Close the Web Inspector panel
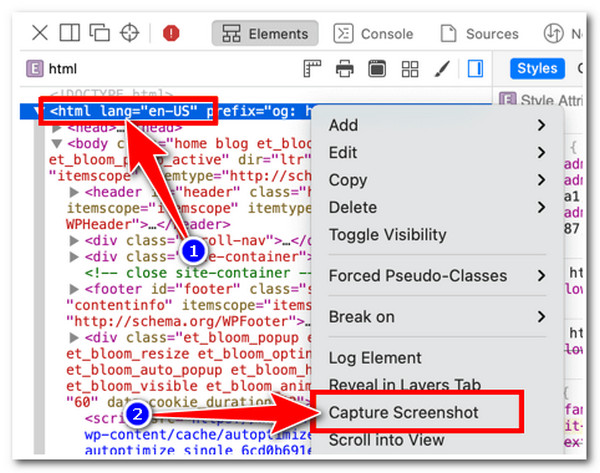600x473 pixels. pyautogui.click(x=40, y=33)
